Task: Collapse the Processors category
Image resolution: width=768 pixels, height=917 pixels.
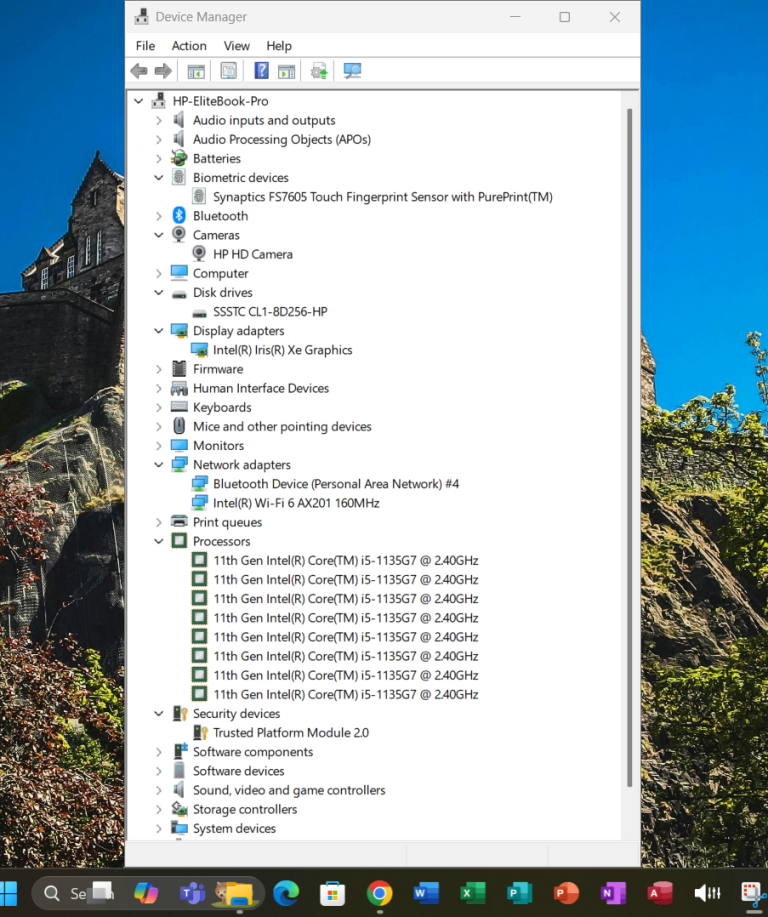Action: pos(159,542)
